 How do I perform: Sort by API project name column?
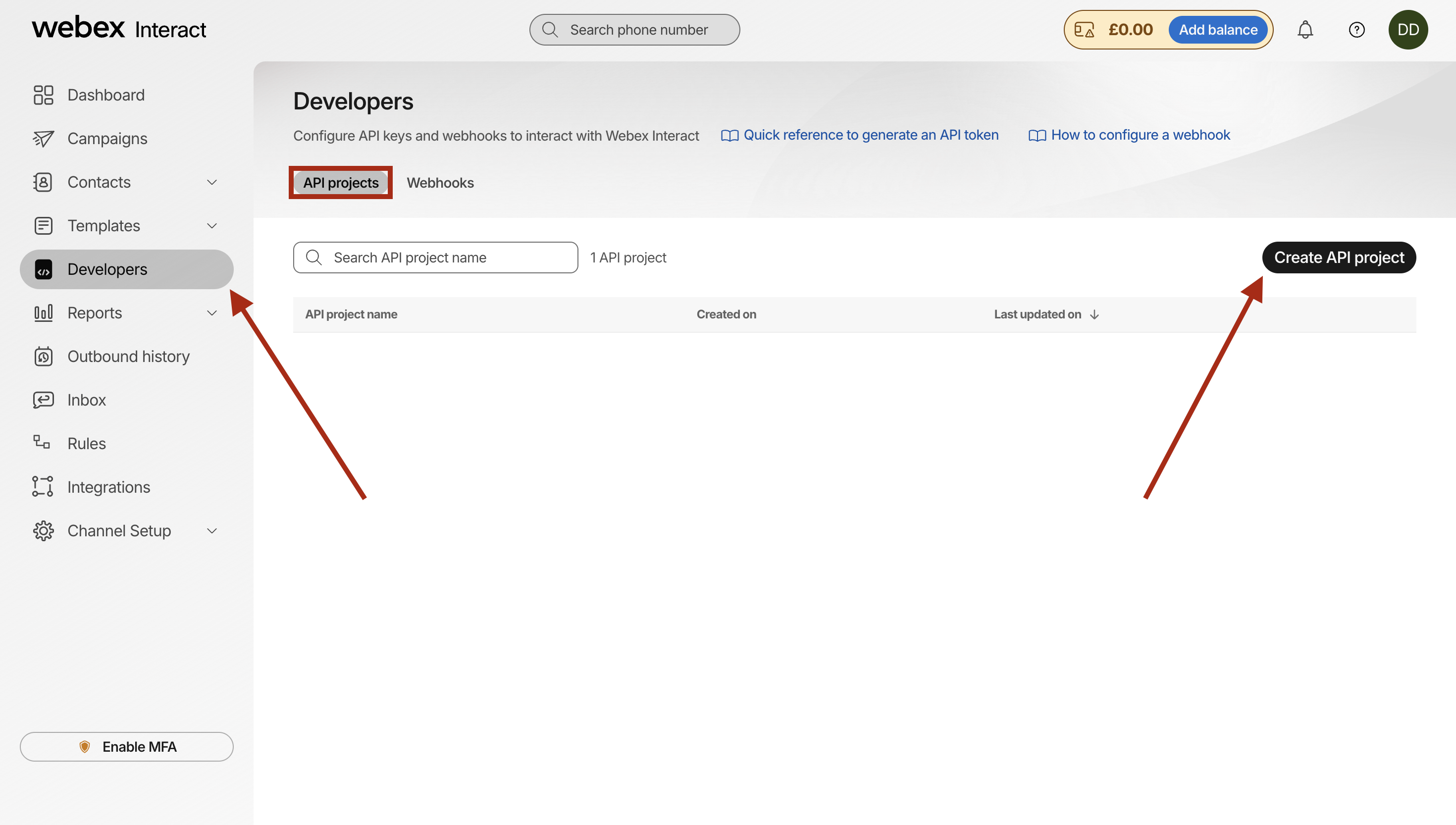(x=351, y=314)
